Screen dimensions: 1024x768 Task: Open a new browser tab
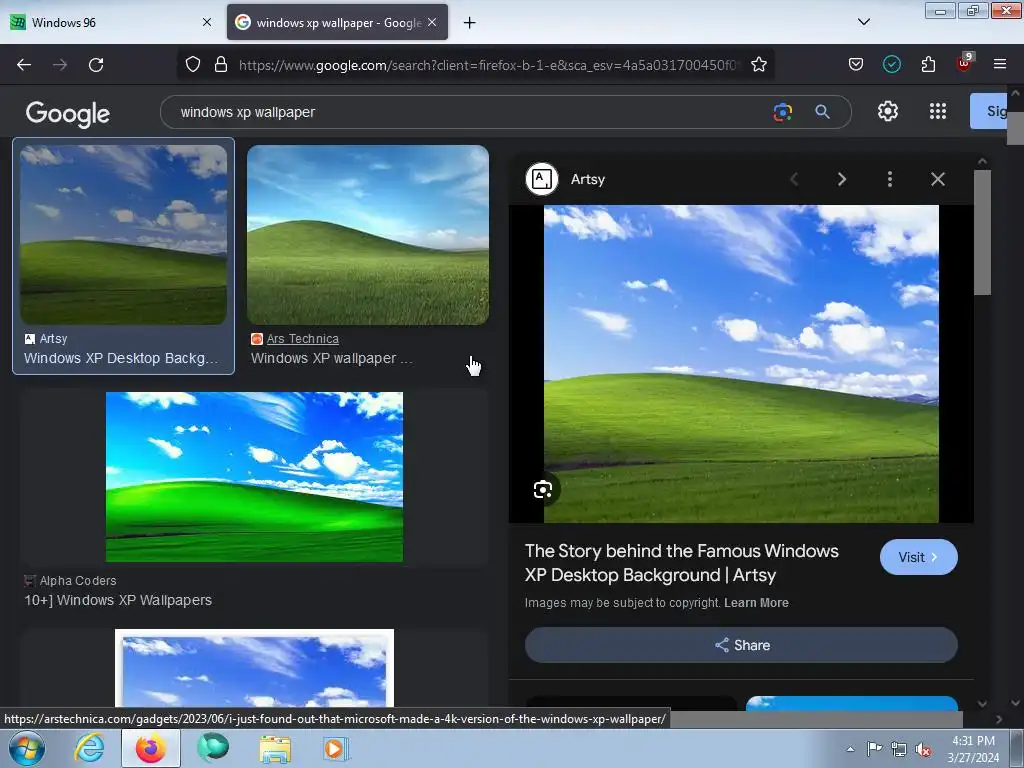(469, 22)
